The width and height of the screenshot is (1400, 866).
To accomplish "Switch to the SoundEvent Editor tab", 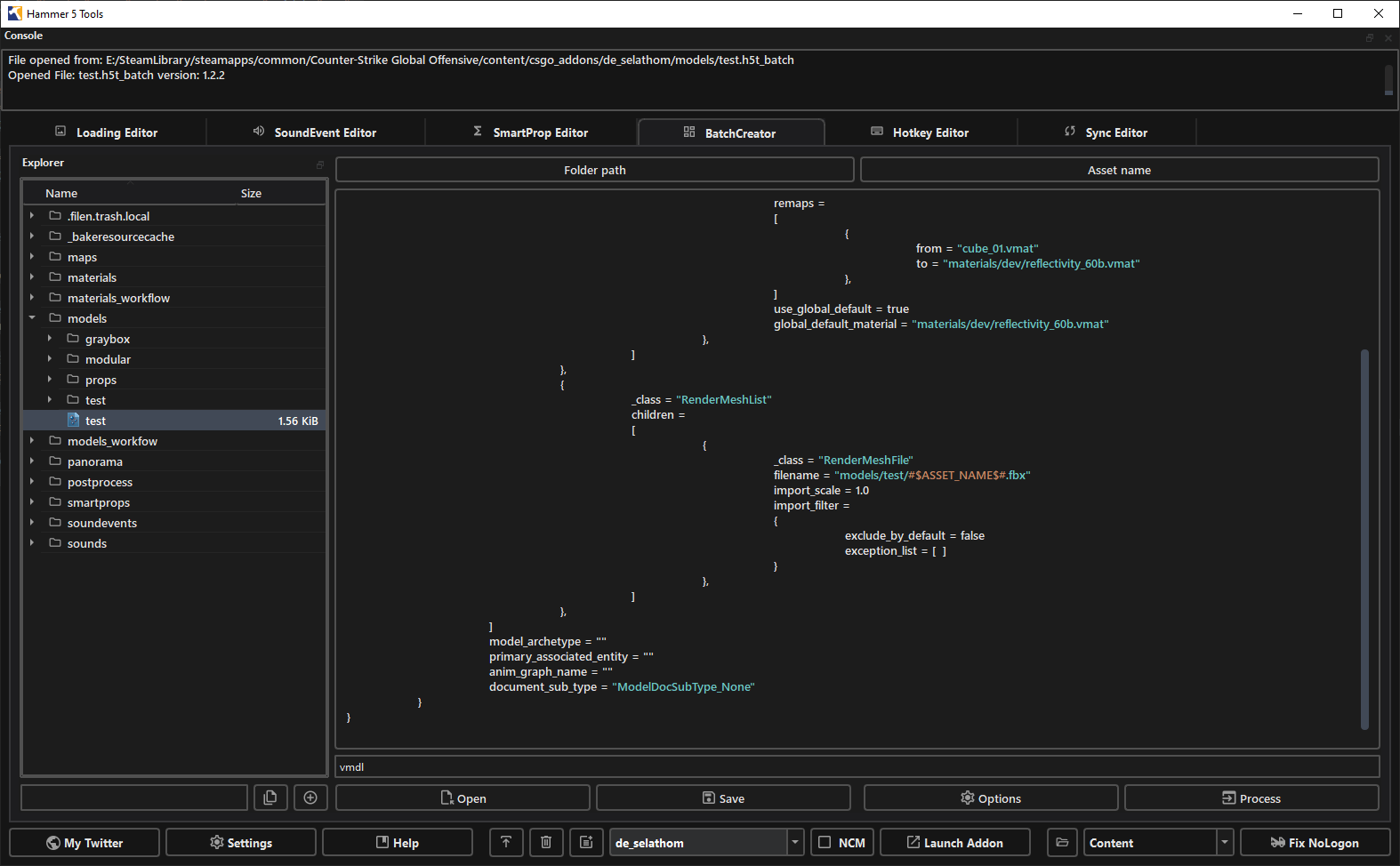I will coord(316,132).
